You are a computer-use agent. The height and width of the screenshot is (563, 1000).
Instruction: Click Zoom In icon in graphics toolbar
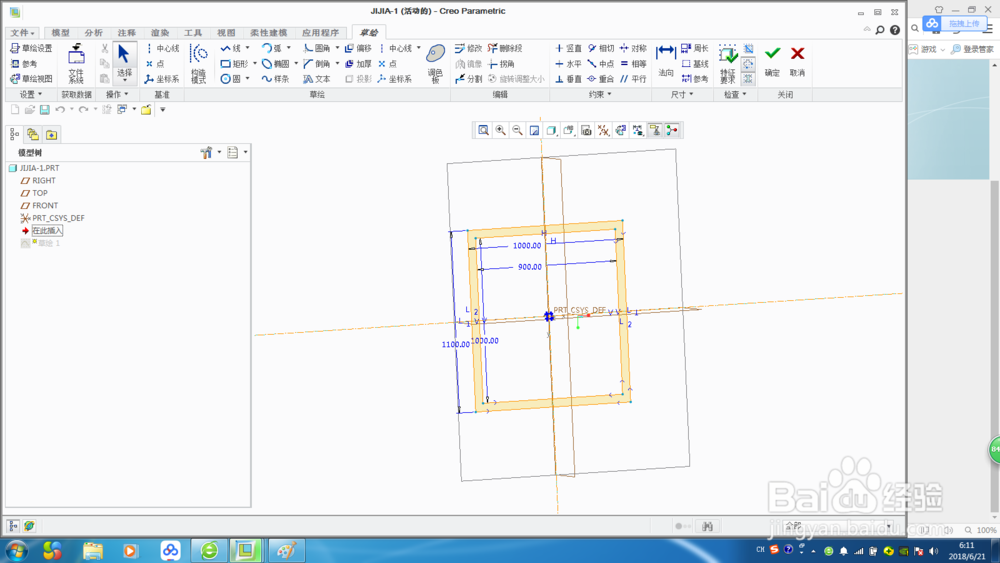coord(501,130)
